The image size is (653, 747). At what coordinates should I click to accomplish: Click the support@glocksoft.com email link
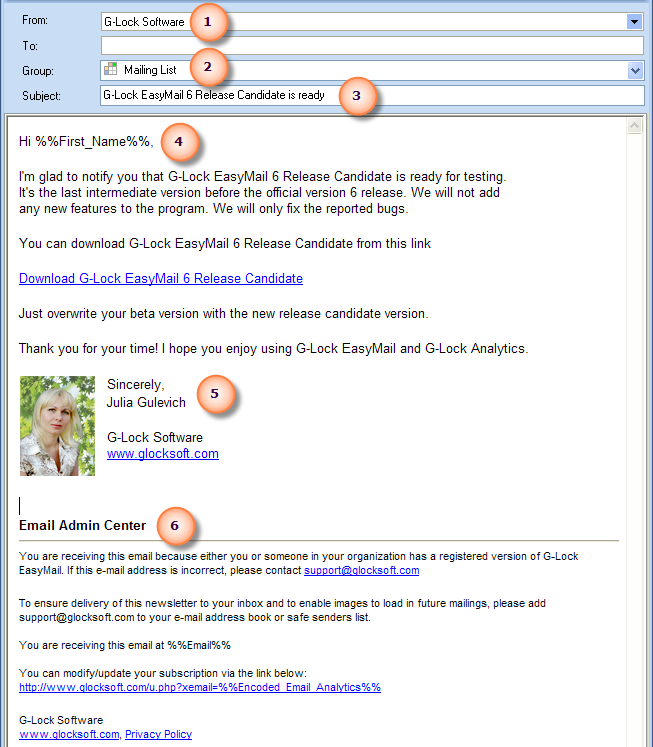tap(362, 570)
